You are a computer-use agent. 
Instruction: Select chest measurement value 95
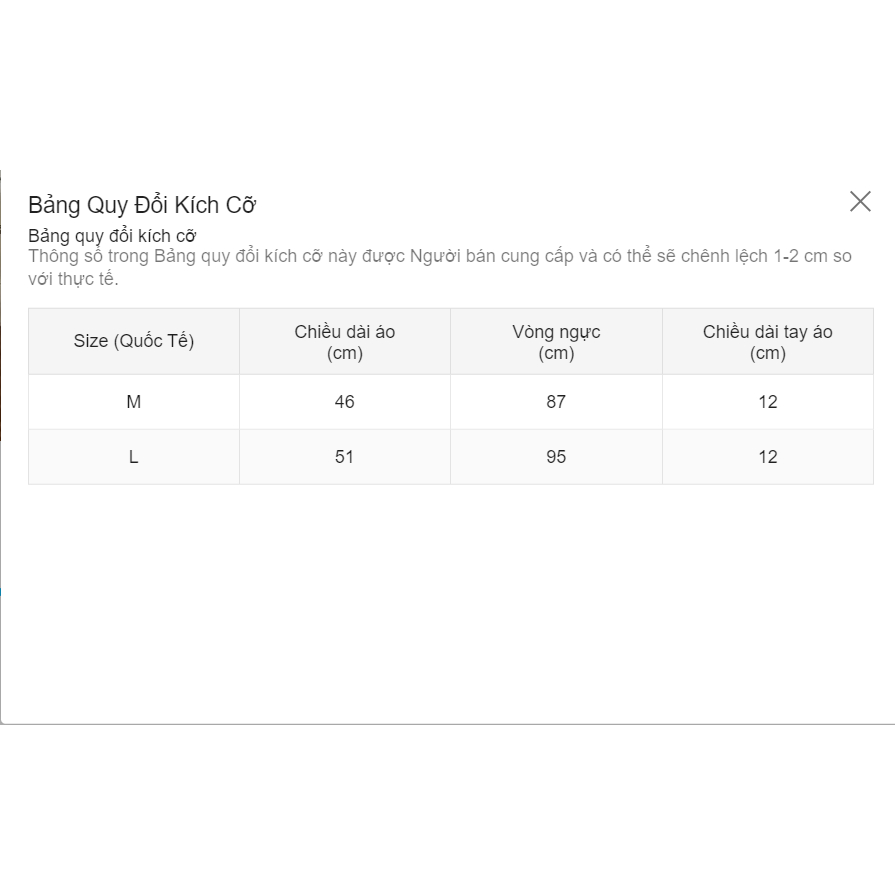coord(556,457)
